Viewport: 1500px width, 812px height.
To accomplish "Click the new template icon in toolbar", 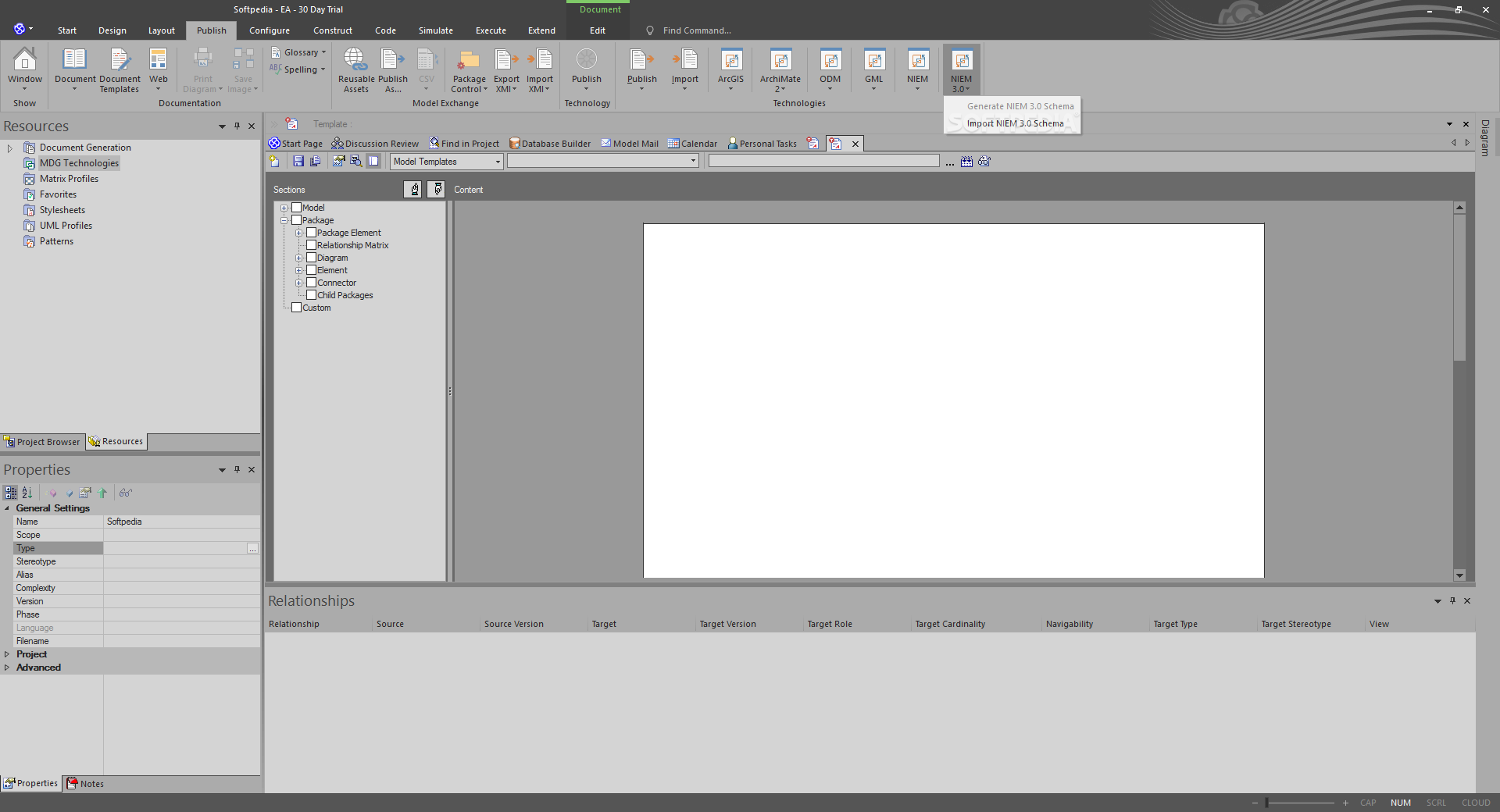I will click(x=274, y=162).
